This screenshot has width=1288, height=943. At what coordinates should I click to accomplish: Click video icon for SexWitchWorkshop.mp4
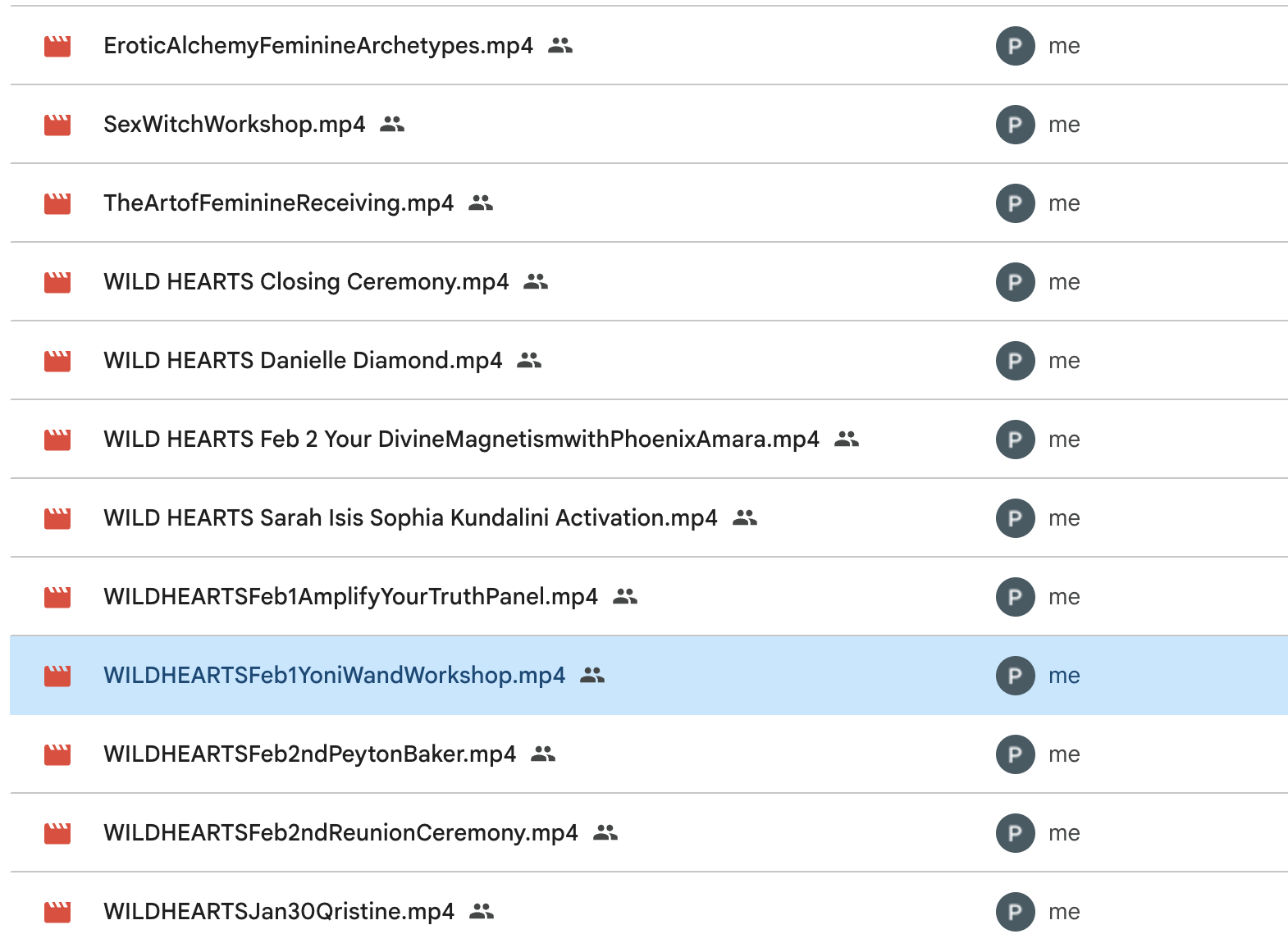[57, 125]
